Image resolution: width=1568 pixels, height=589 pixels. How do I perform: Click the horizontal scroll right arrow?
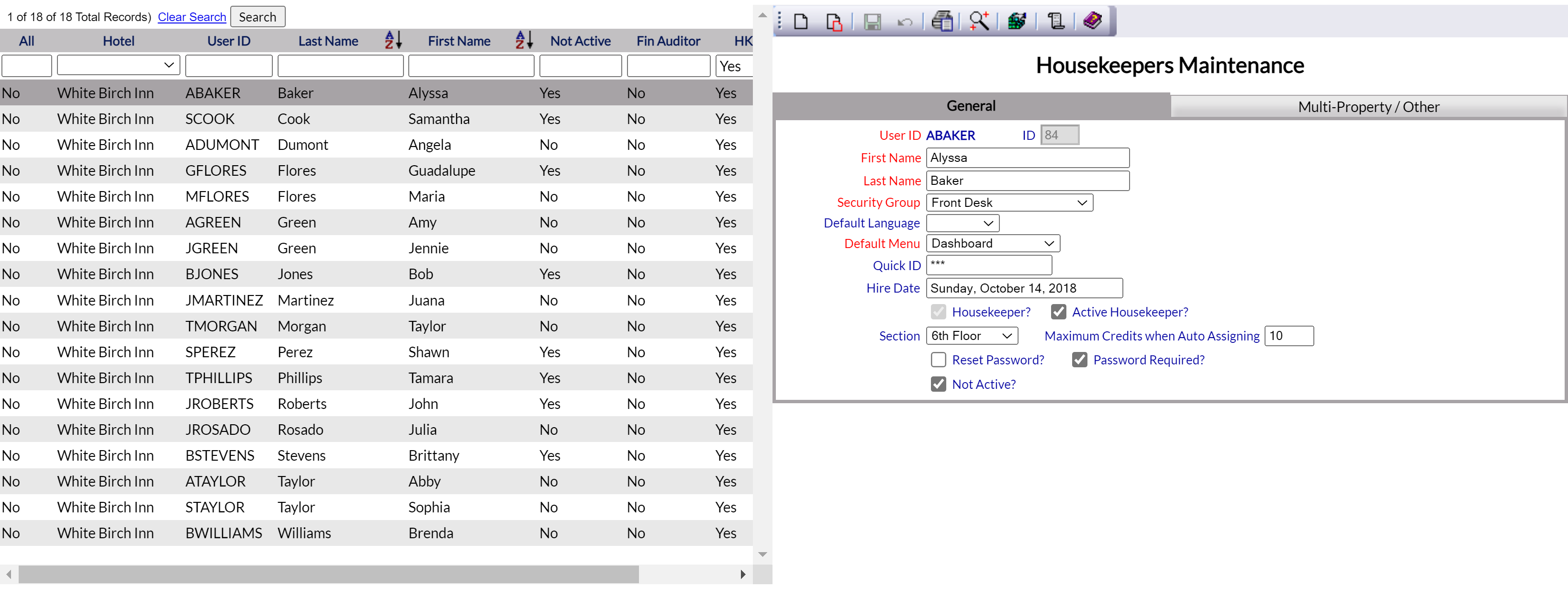(743, 574)
